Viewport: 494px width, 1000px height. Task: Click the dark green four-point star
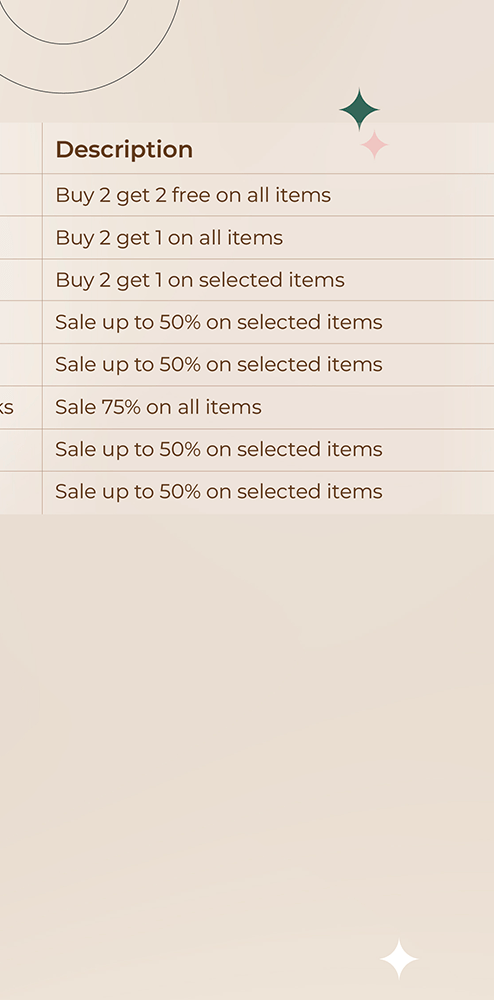(360, 110)
